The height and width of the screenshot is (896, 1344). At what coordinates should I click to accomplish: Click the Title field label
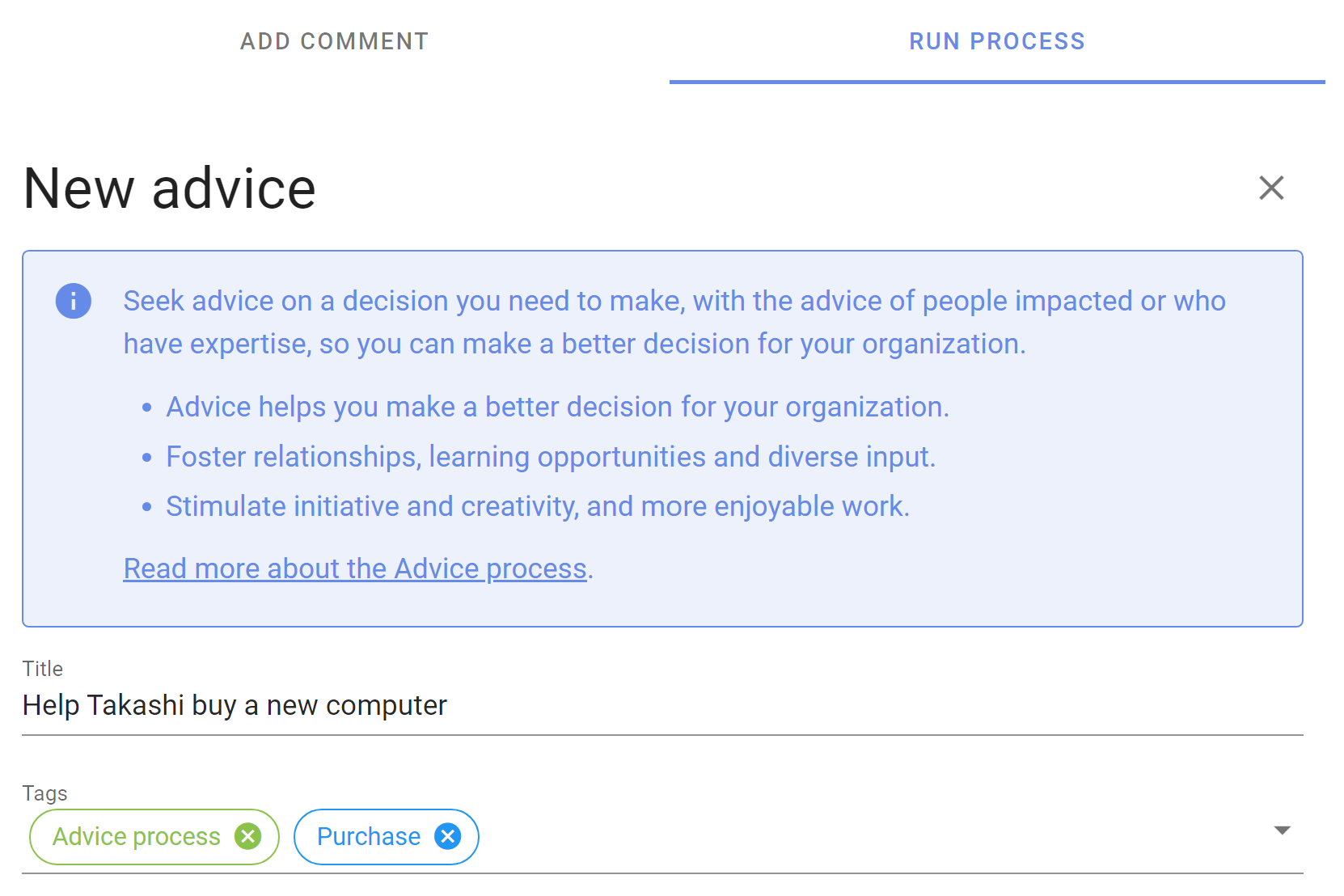click(43, 669)
